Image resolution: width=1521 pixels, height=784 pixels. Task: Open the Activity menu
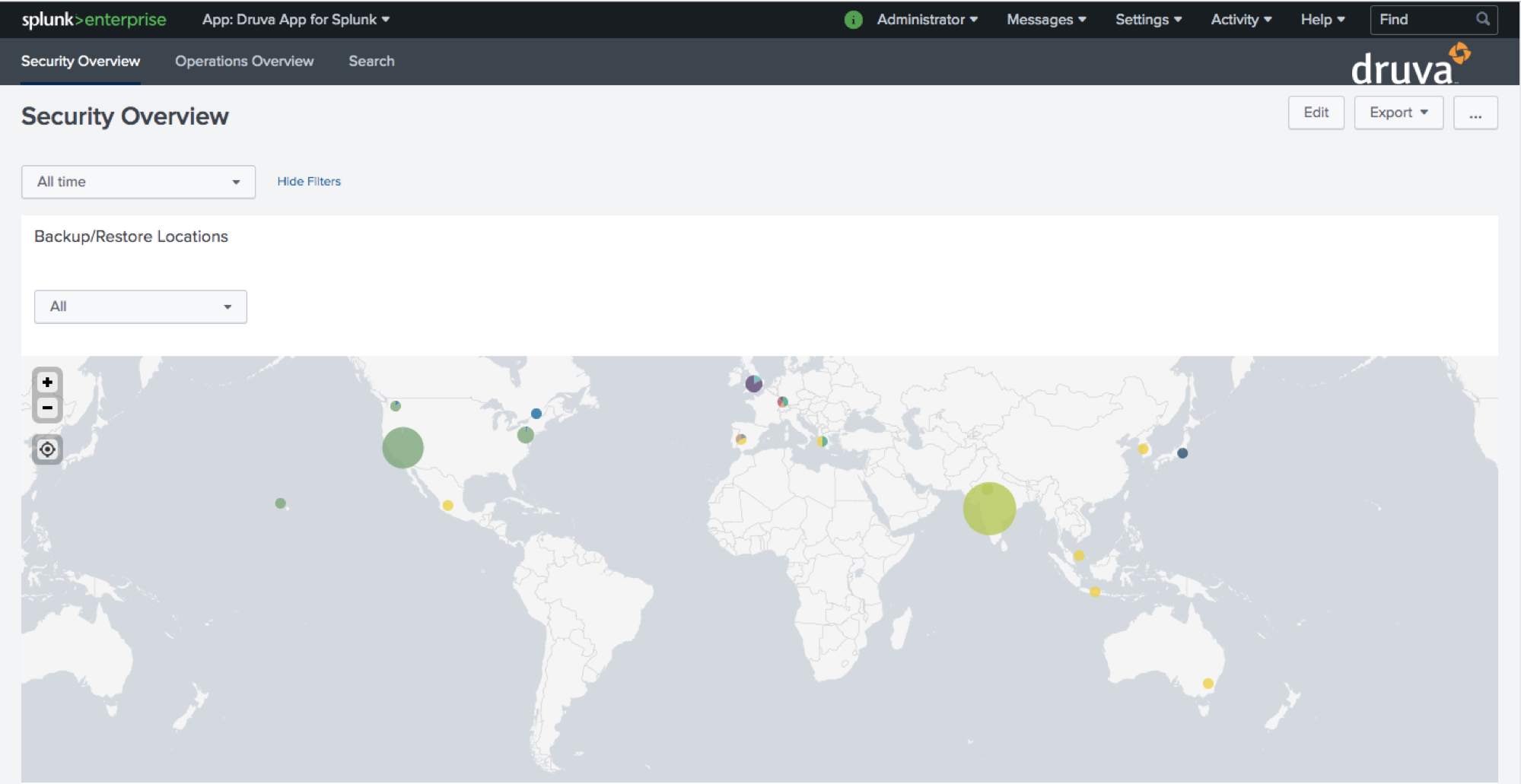click(x=1241, y=20)
